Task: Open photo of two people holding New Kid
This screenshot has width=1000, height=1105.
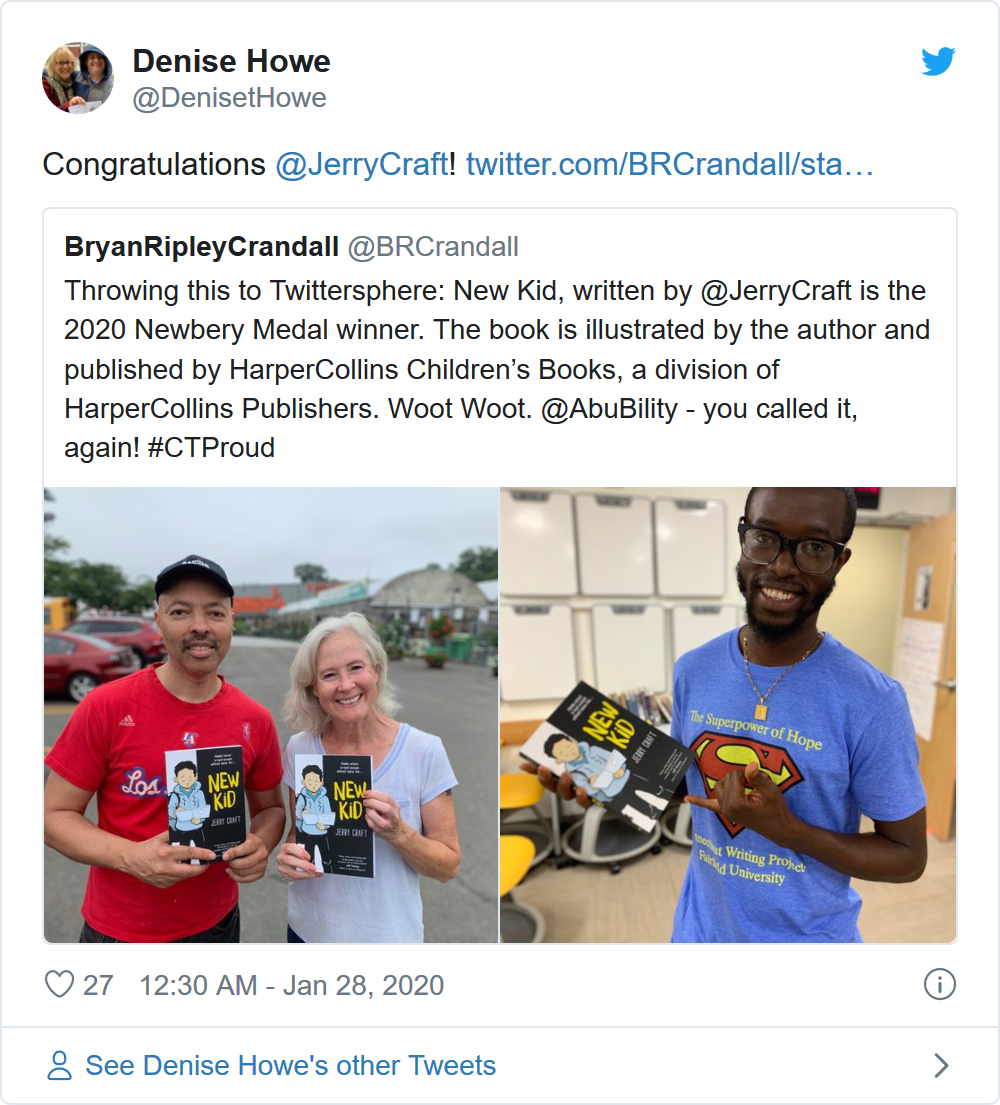Action: [x=271, y=715]
